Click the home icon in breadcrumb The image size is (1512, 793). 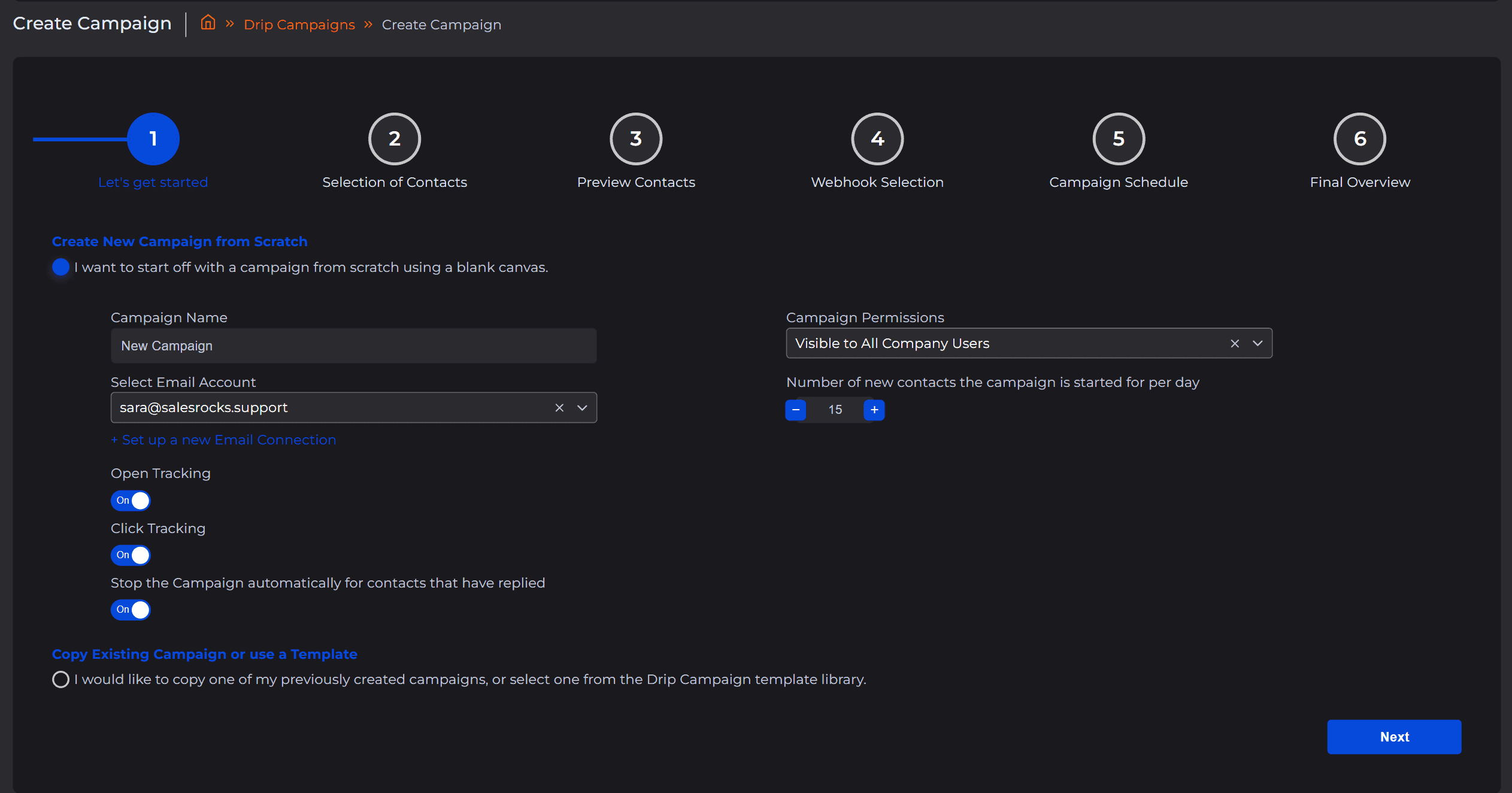tap(208, 23)
